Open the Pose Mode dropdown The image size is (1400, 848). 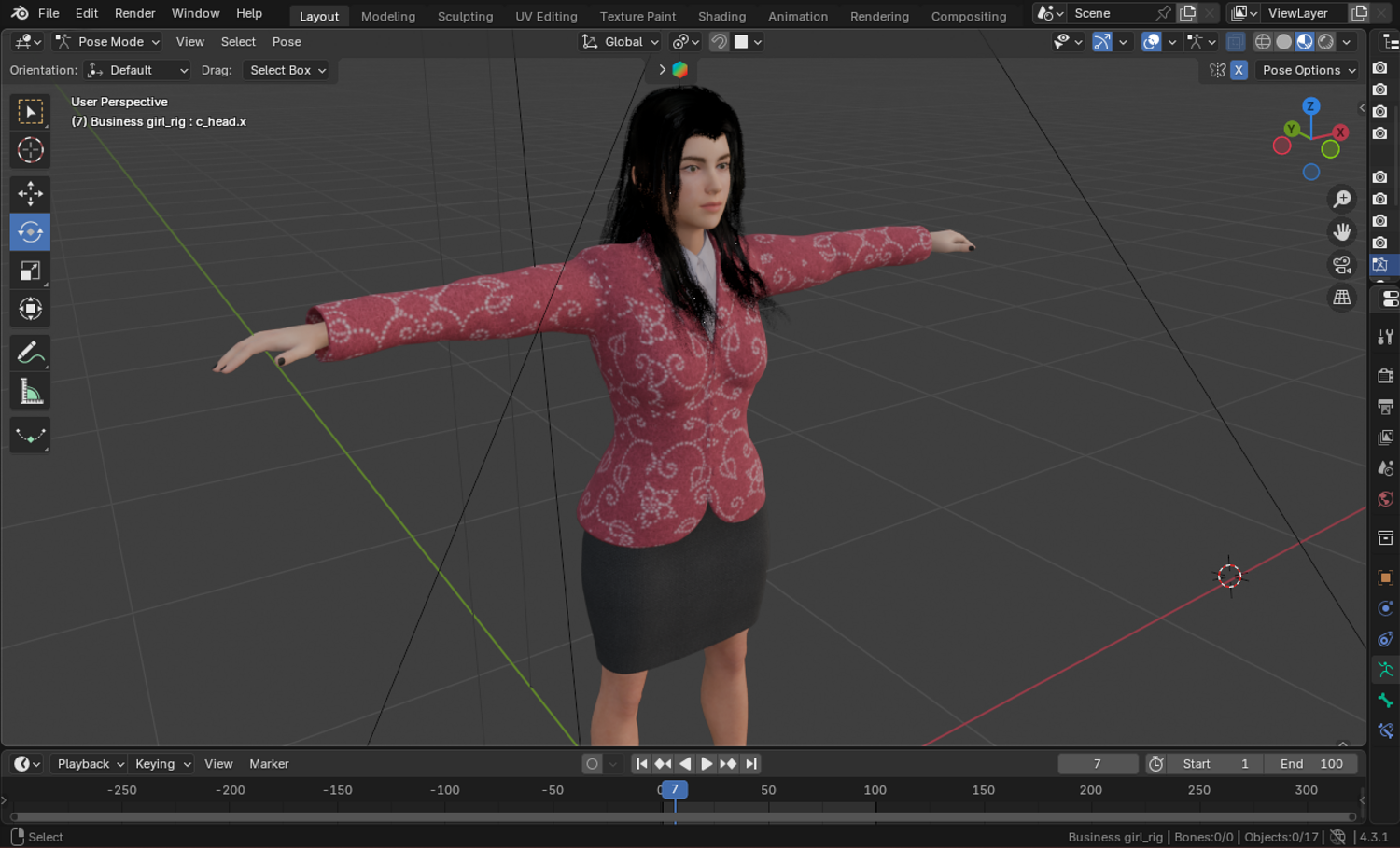[106, 42]
